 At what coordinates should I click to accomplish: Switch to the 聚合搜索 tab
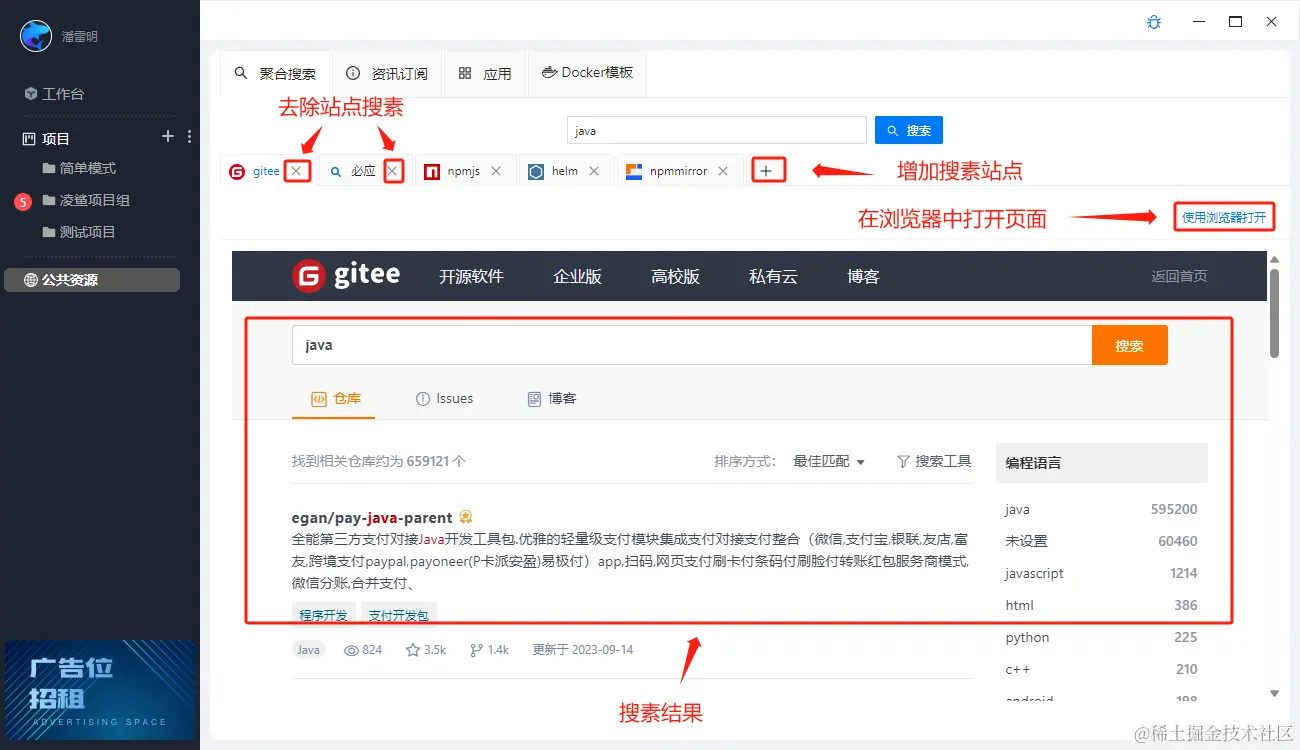[x=275, y=73]
